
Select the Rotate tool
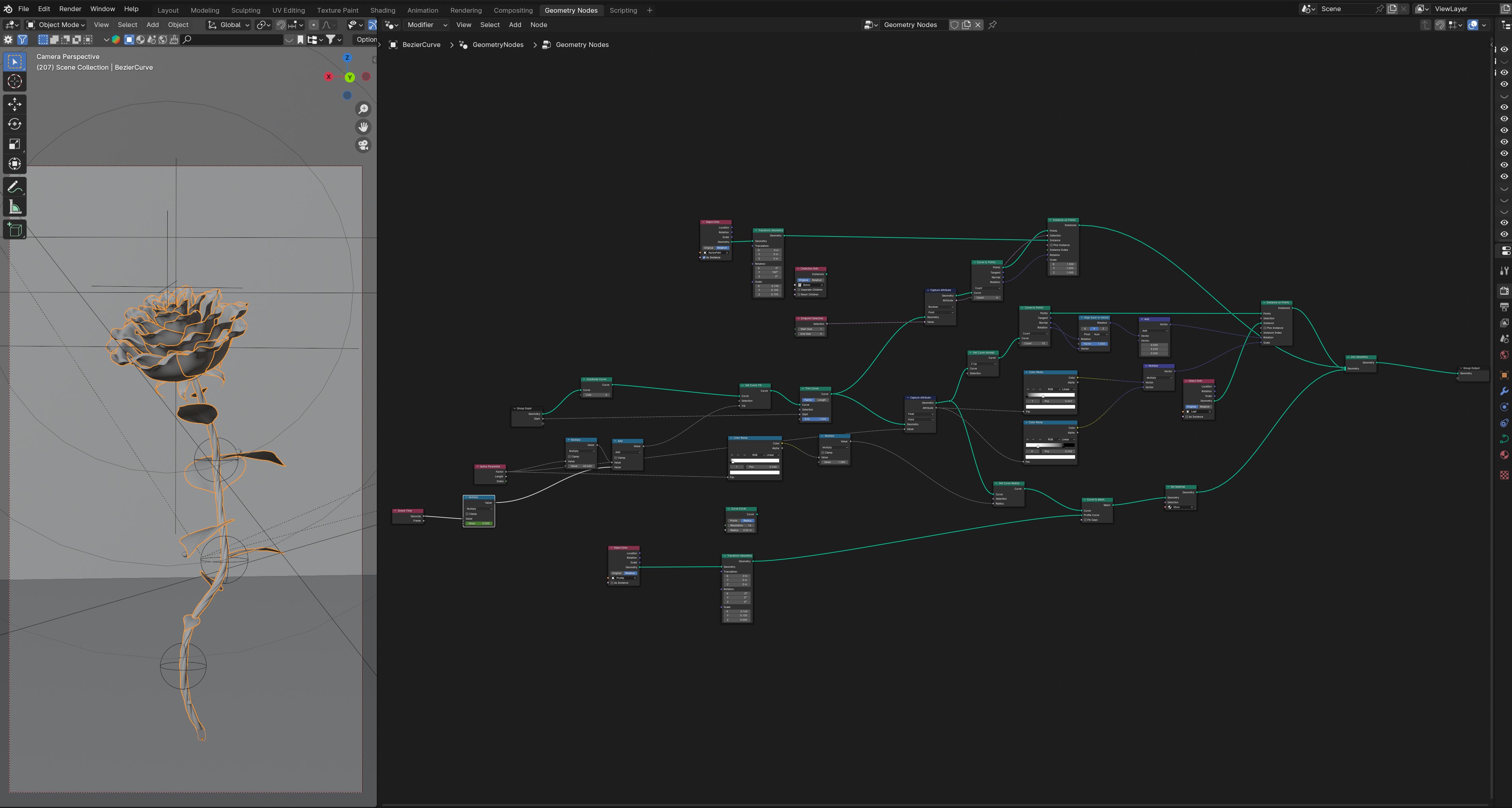coord(15,124)
